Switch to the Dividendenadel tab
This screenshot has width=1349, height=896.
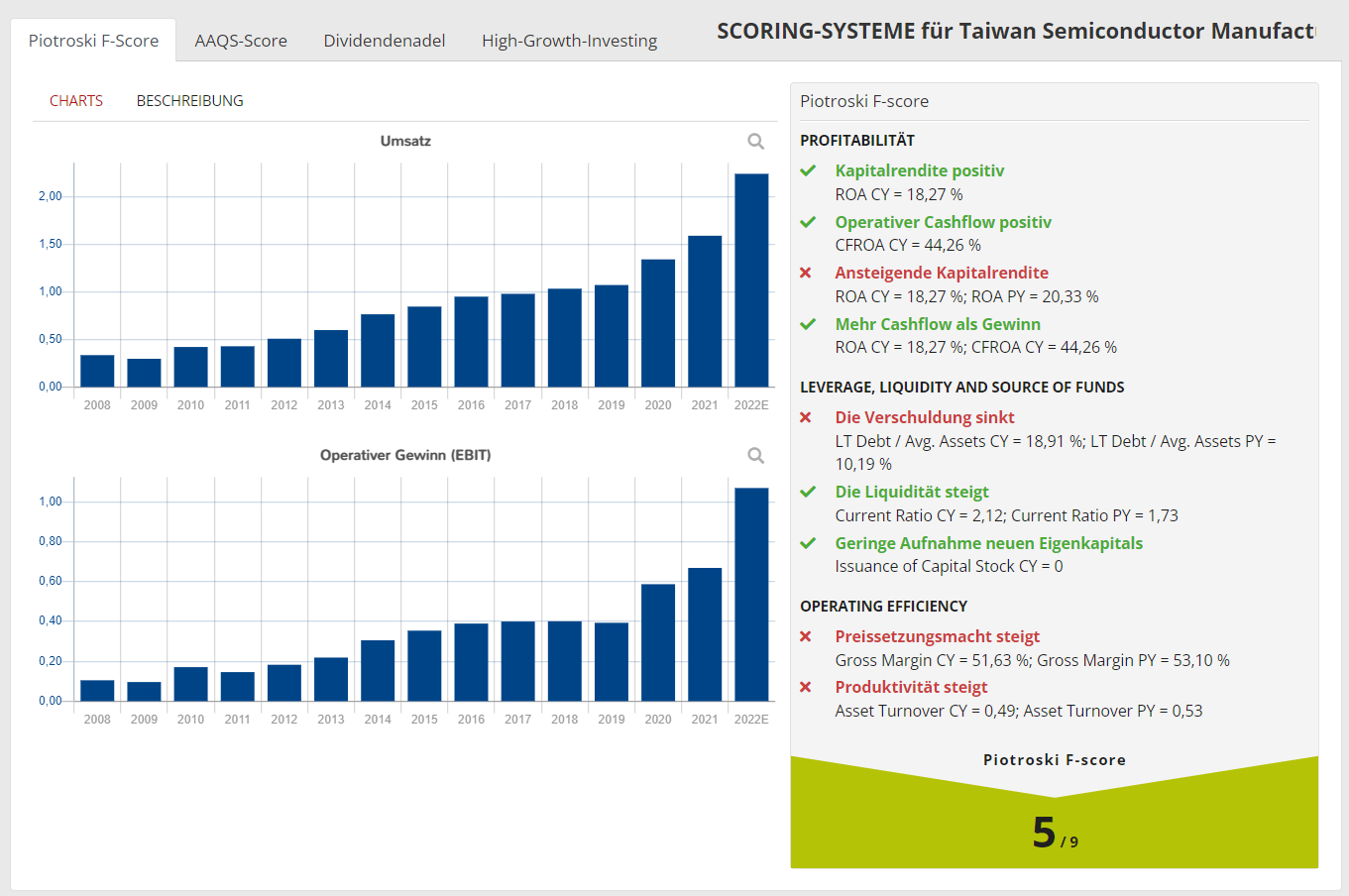coord(385,41)
